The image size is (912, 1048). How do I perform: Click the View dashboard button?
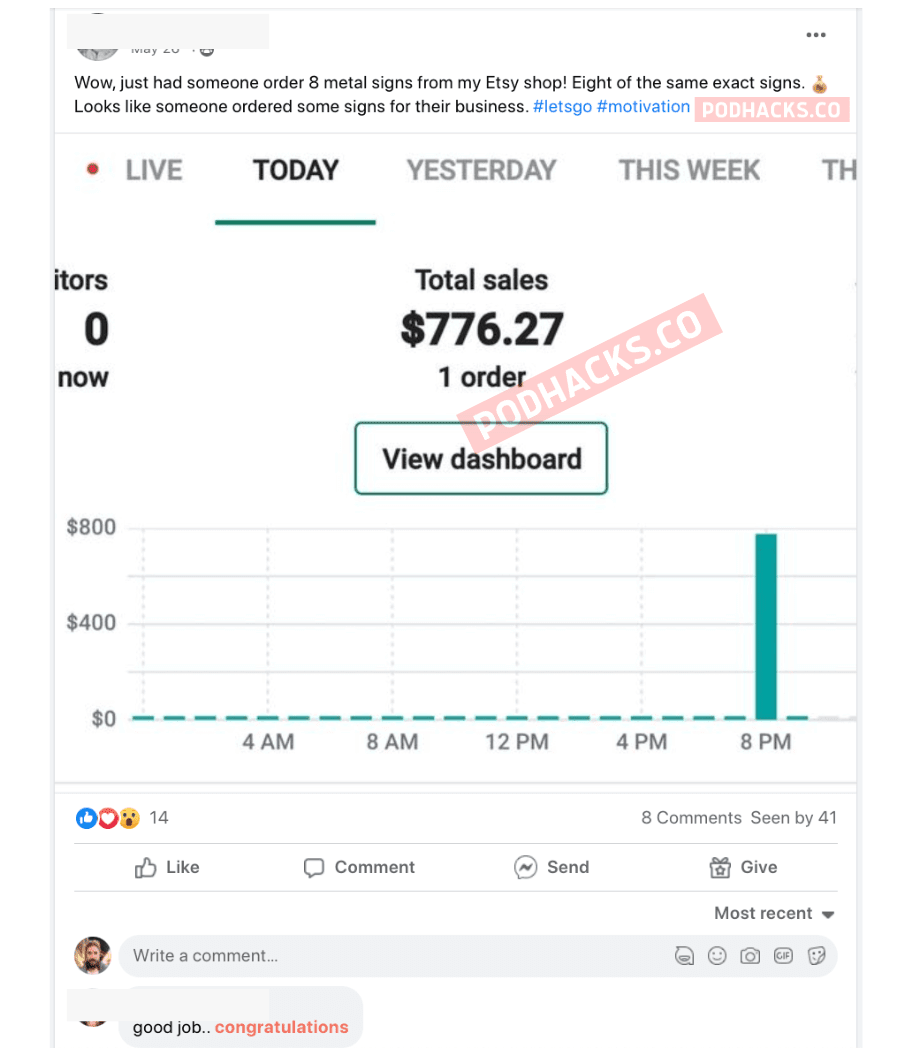coord(481,459)
